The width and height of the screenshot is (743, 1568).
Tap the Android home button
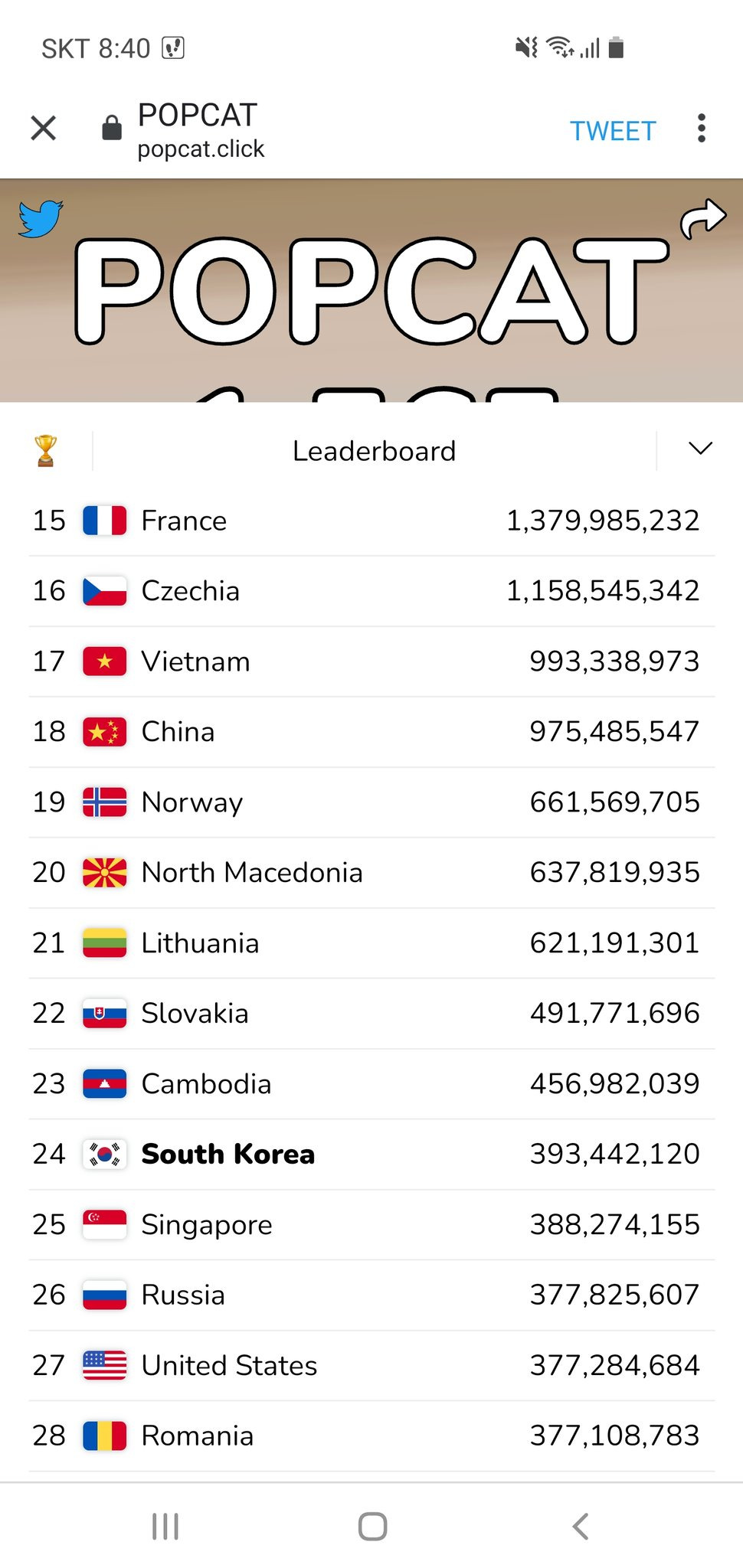(x=372, y=1526)
